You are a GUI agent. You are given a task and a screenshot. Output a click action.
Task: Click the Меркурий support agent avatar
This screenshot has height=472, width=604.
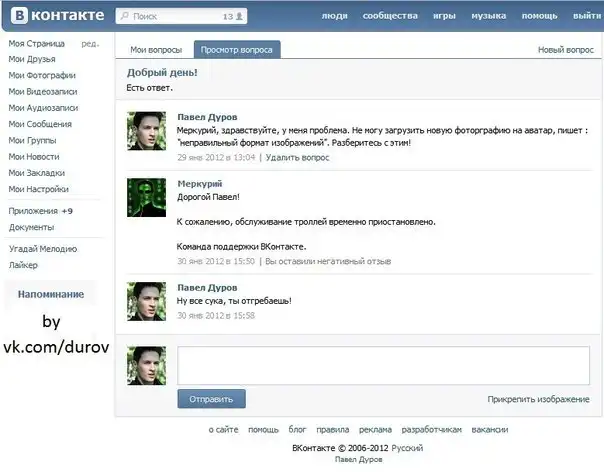[147, 197]
